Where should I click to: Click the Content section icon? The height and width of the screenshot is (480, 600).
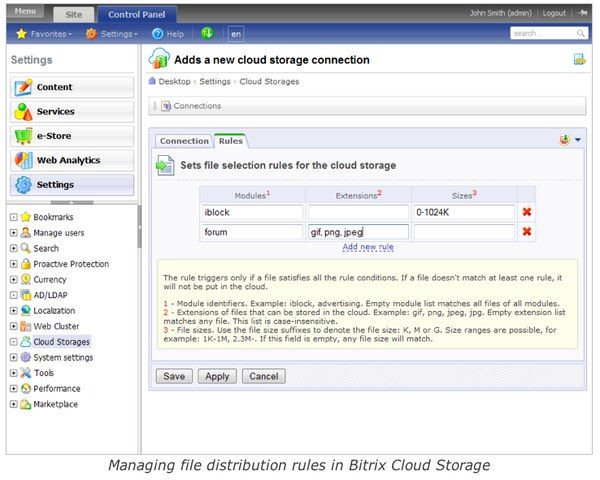click(x=23, y=87)
